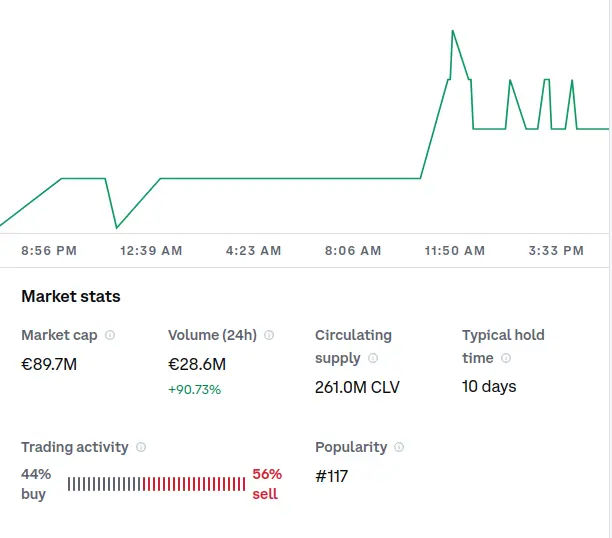Screen dimensions: 612x538
Task: Click the Trading activity info icon
Action: click(x=141, y=447)
